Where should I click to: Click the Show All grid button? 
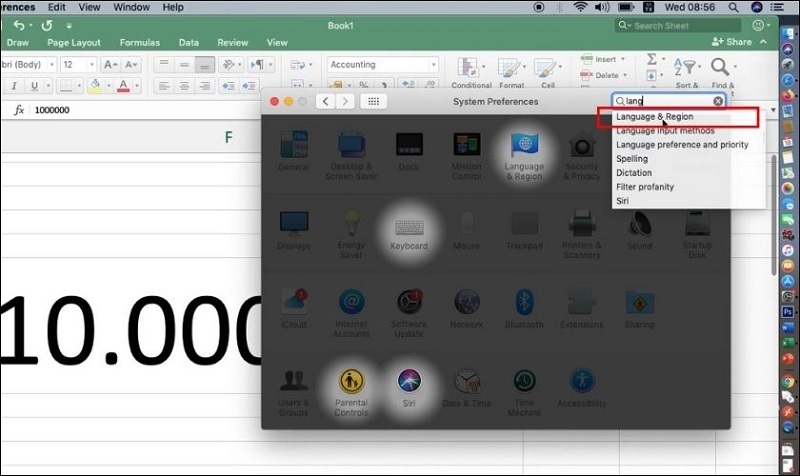(374, 101)
